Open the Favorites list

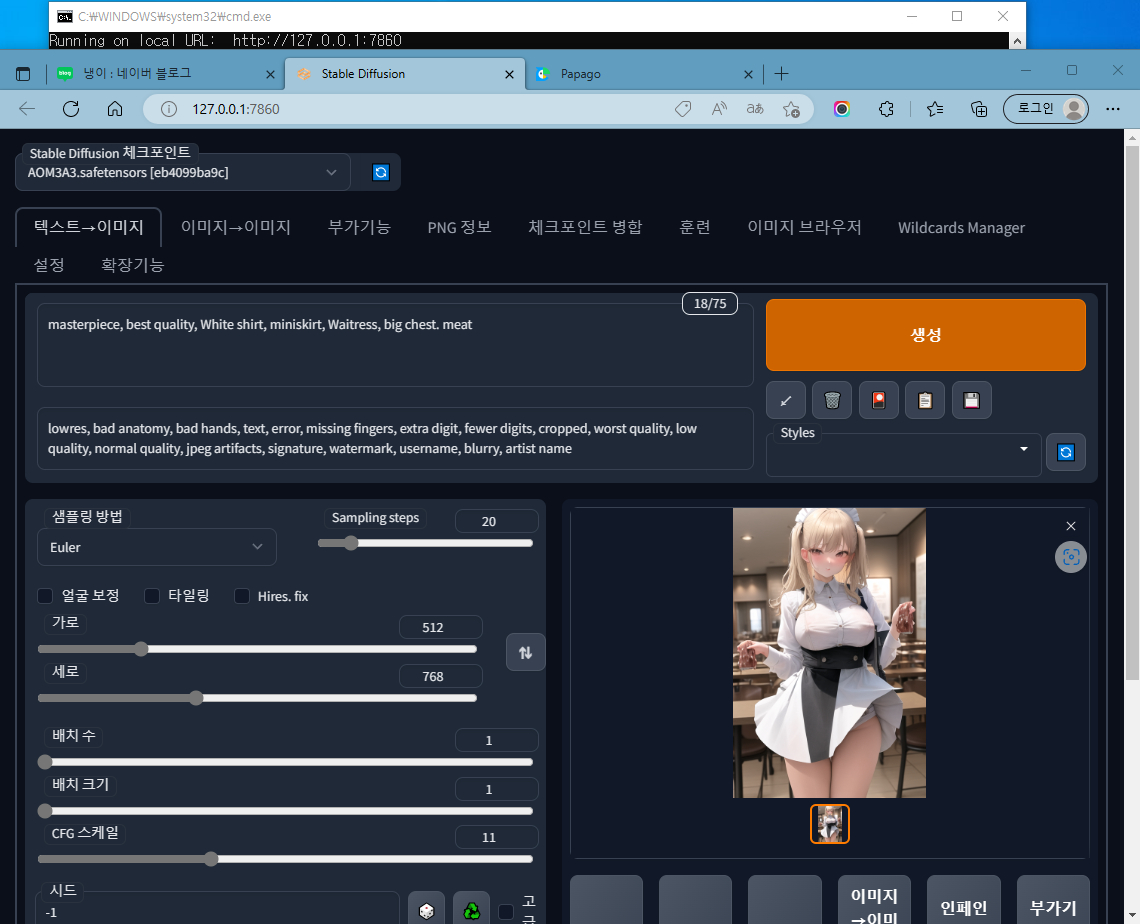(935, 109)
